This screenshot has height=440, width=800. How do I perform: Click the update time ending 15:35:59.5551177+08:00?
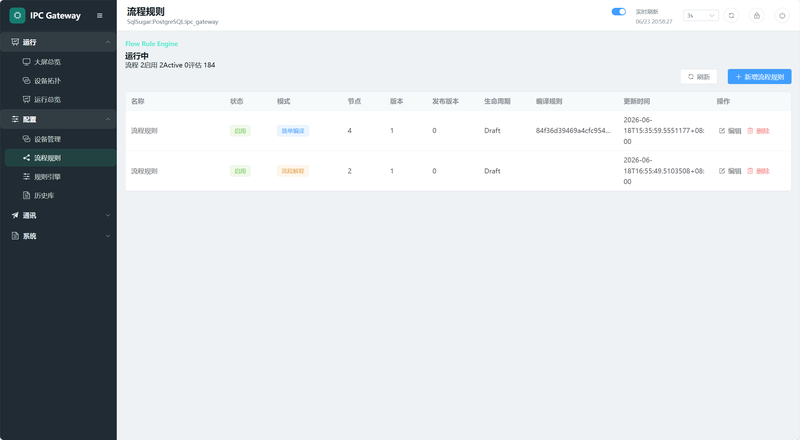(x=664, y=131)
